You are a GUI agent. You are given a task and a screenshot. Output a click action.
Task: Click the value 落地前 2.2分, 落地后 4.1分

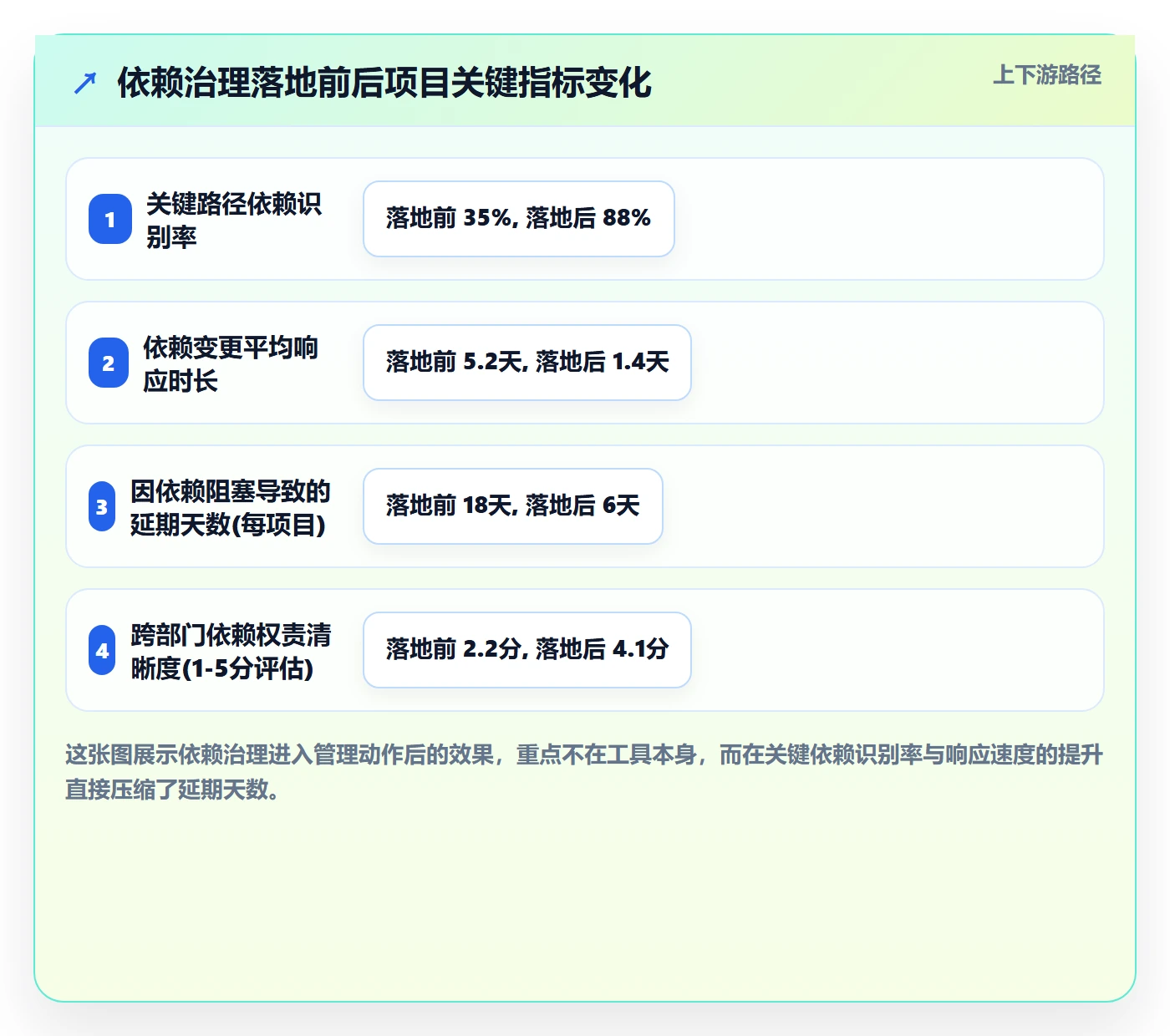tap(527, 650)
